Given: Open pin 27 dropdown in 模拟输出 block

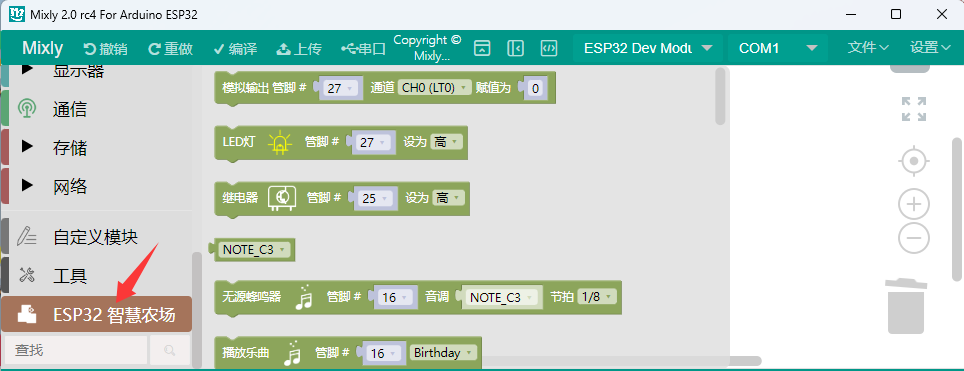Looking at the screenshot, I should pos(340,89).
